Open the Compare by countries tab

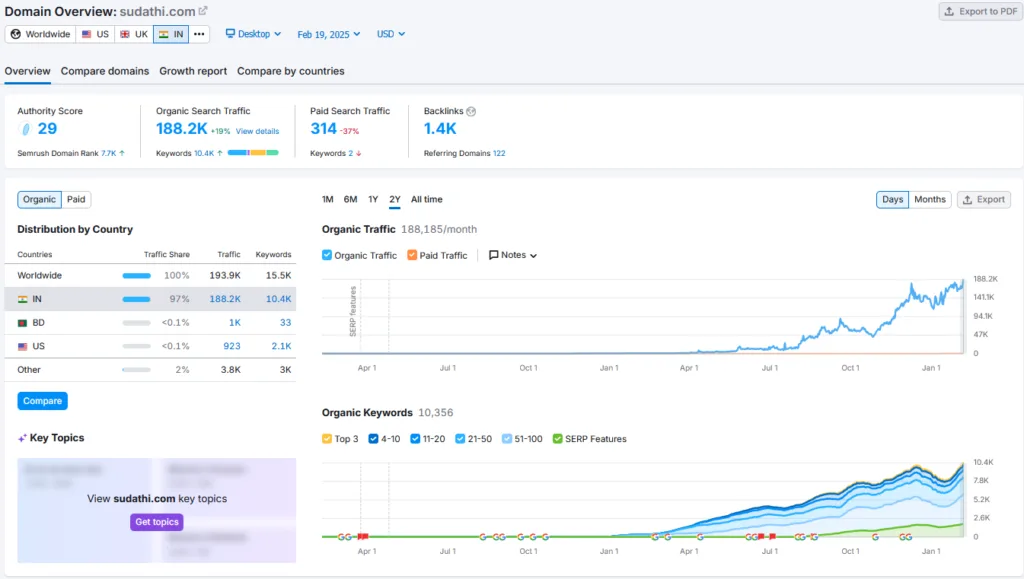[291, 71]
